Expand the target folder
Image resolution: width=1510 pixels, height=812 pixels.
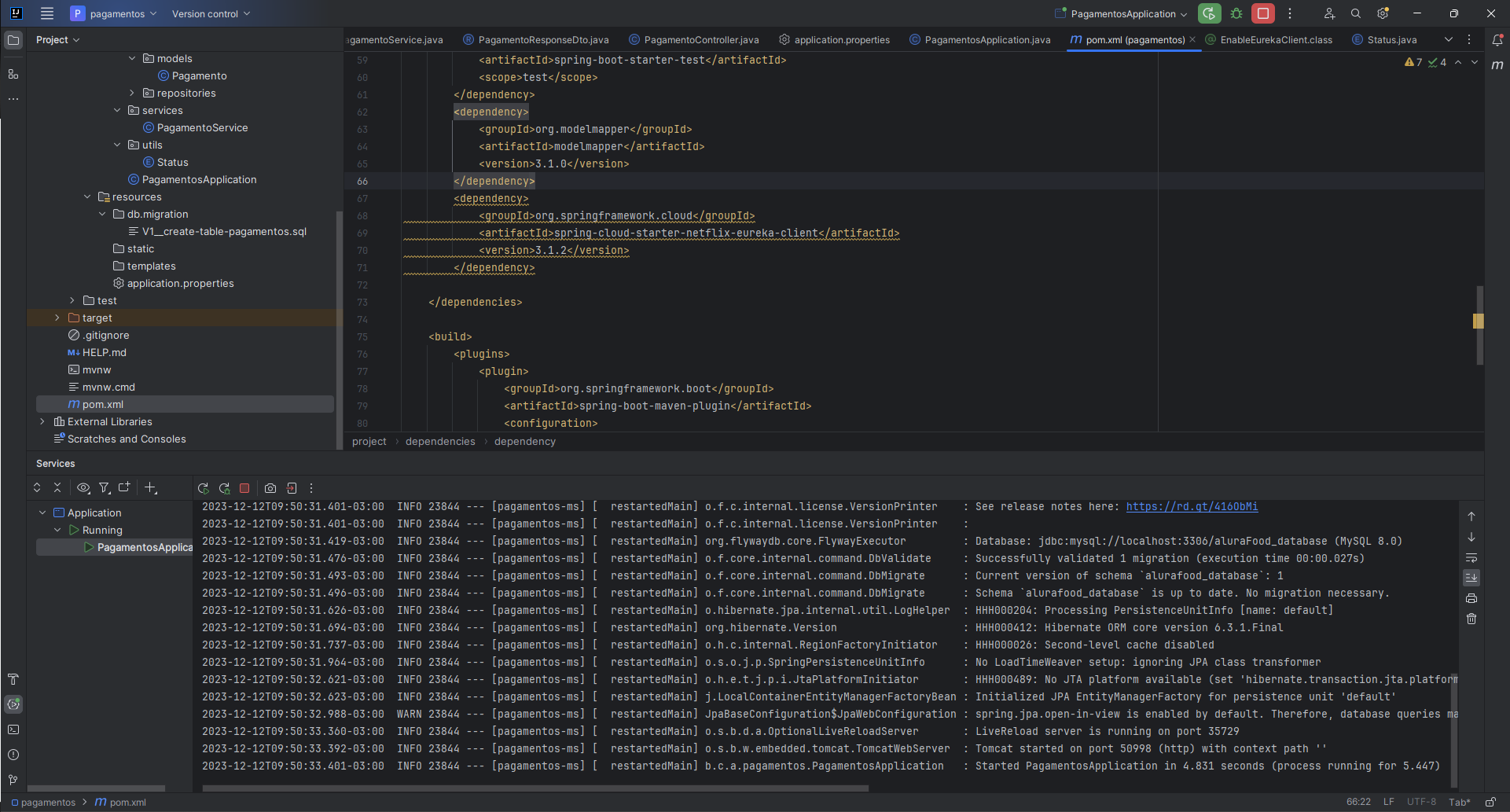point(57,318)
